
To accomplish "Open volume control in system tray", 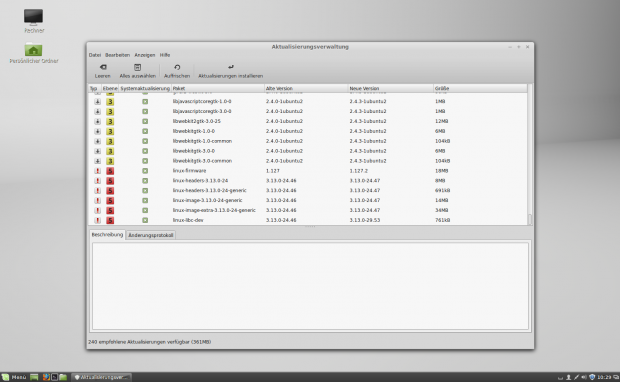I will point(584,377).
